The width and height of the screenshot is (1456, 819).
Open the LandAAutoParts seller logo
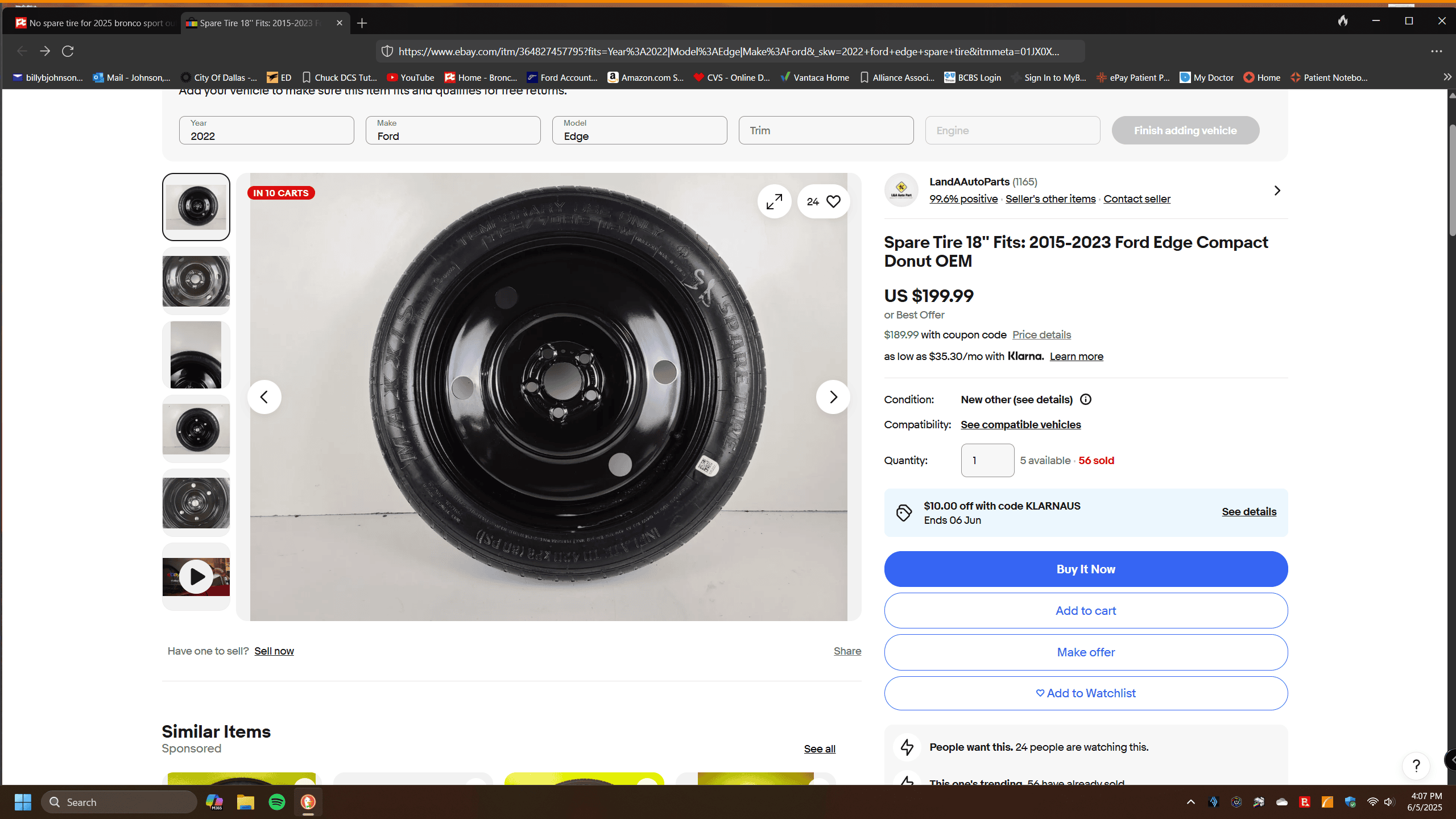pyautogui.click(x=901, y=190)
